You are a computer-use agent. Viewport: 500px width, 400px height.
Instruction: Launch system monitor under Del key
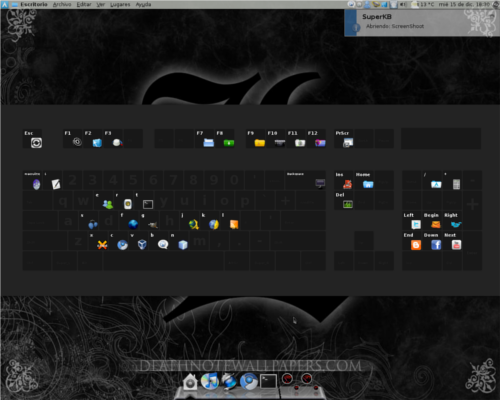click(x=348, y=204)
